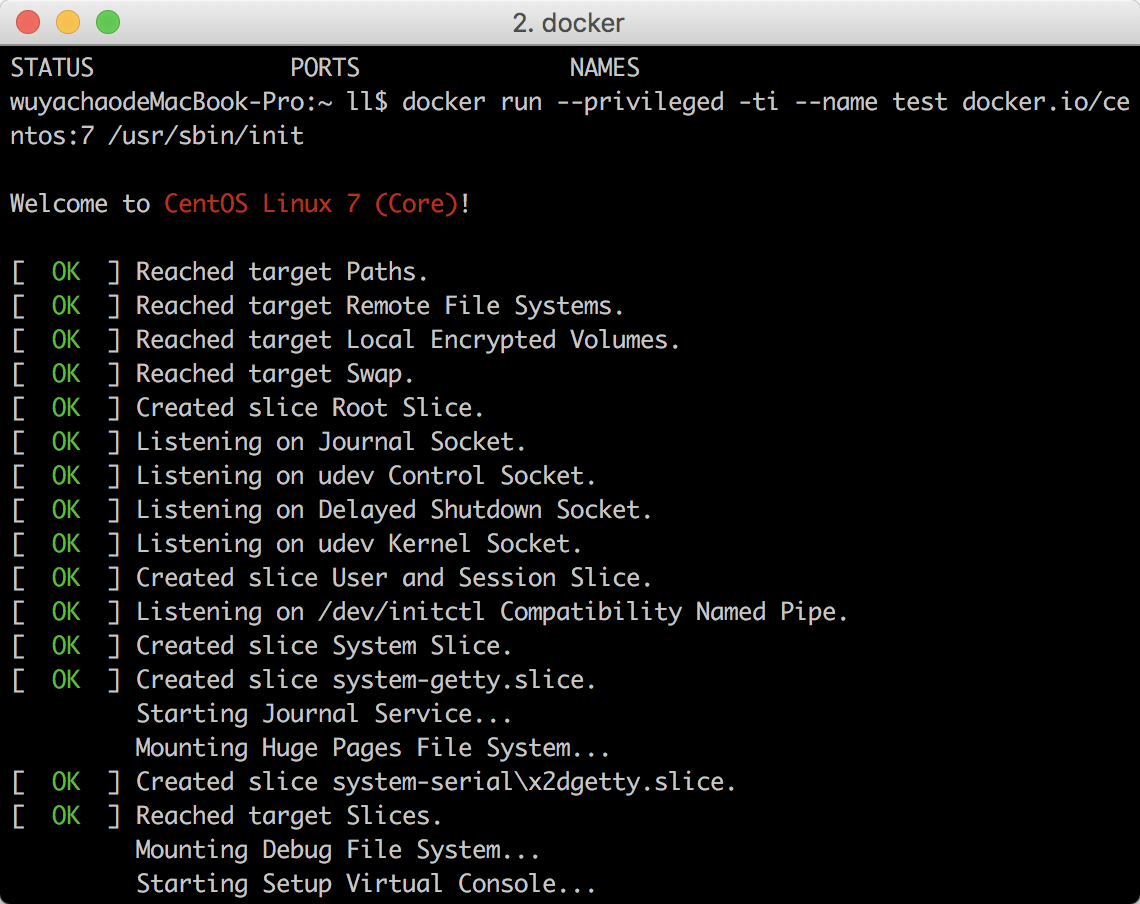Click the green OK beside 'Created slice System Slice'
The height and width of the screenshot is (904, 1140).
coord(66,647)
